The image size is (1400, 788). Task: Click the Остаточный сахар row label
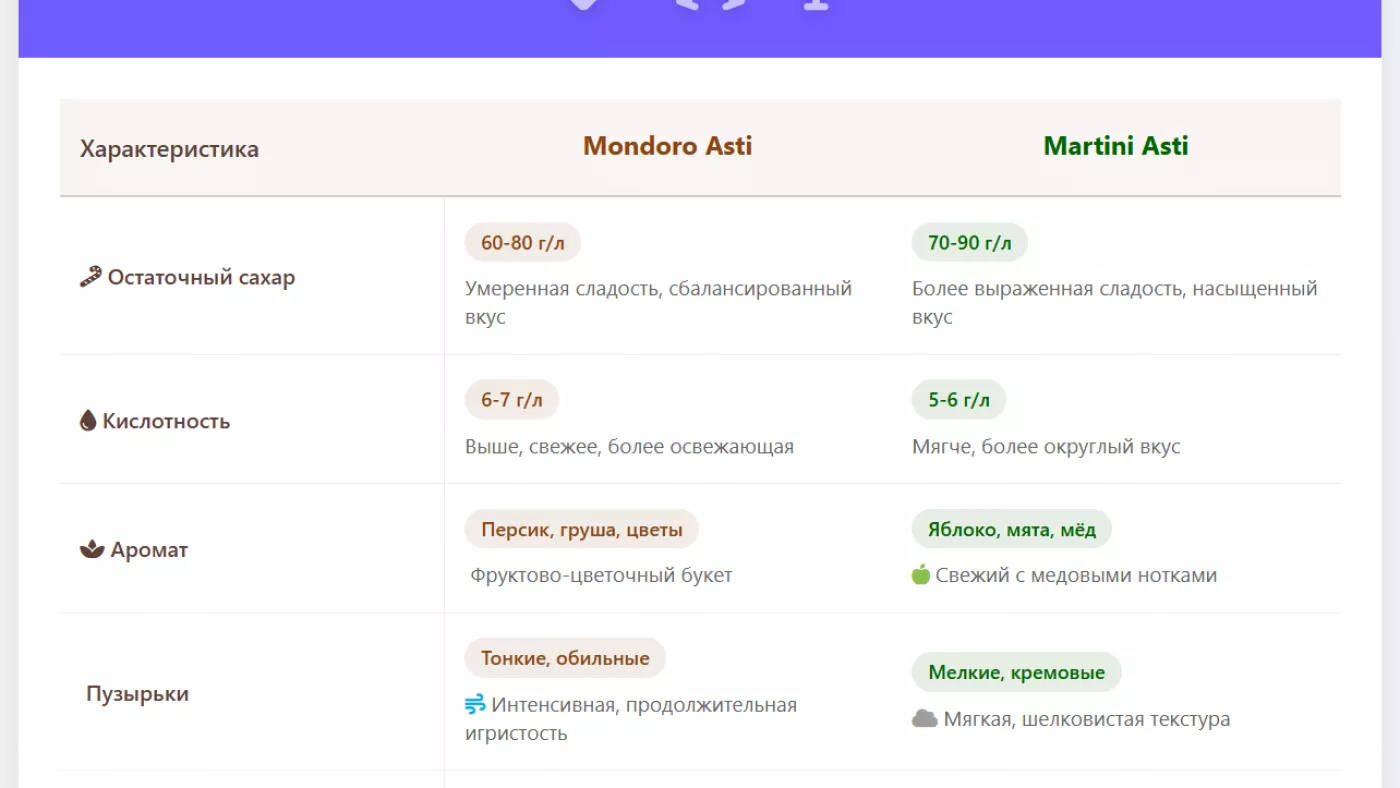coord(201,277)
